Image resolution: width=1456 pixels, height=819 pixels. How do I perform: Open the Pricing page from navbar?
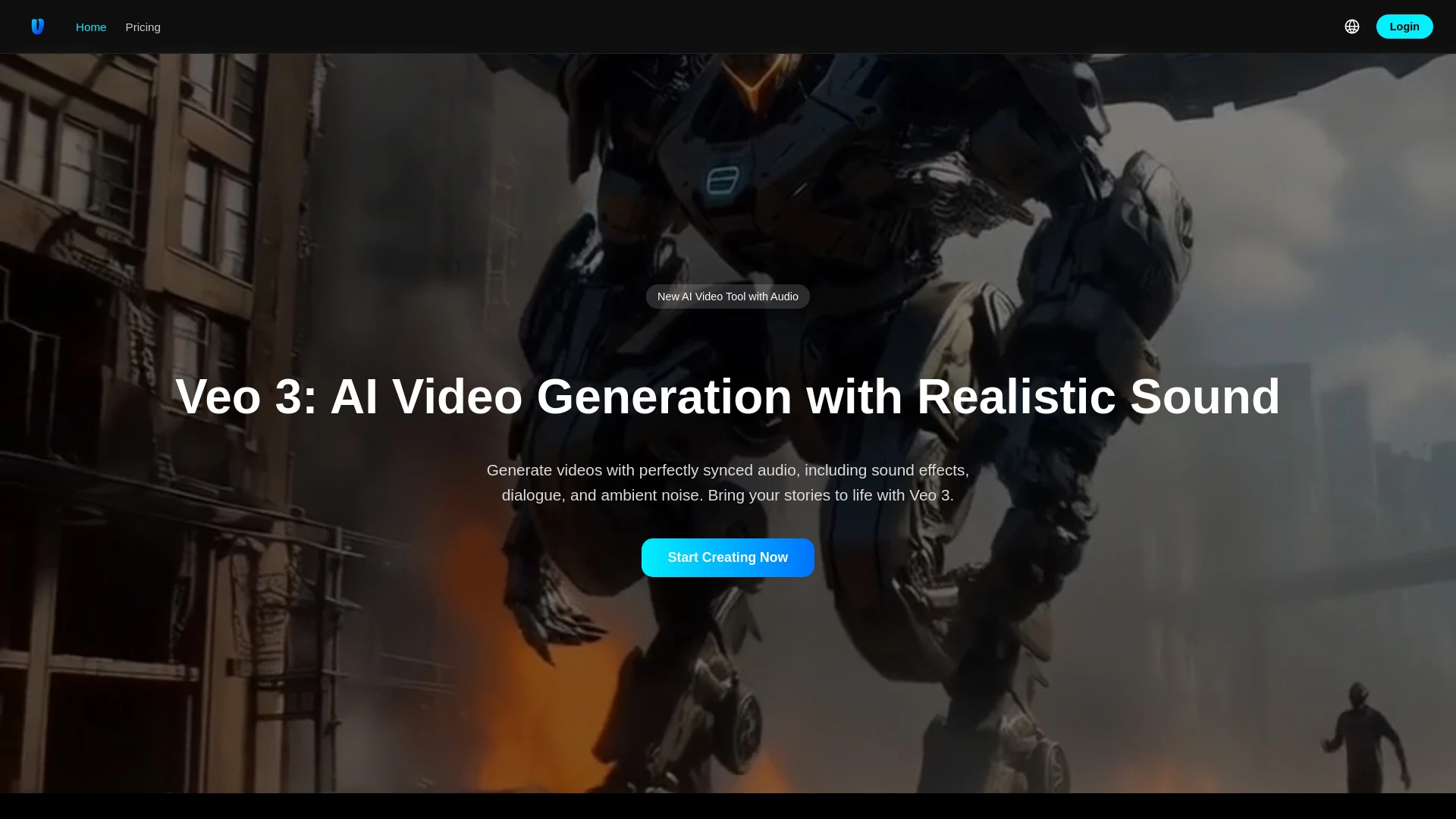[x=143, y=27]
